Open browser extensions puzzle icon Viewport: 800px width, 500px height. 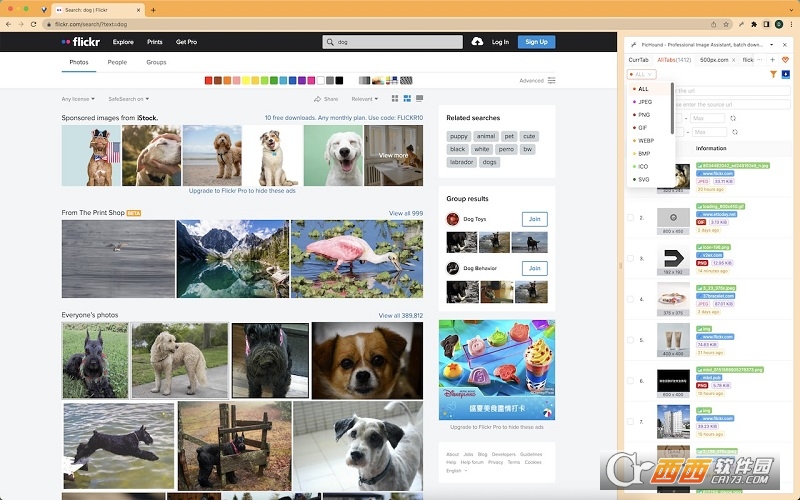coord(754,24)
